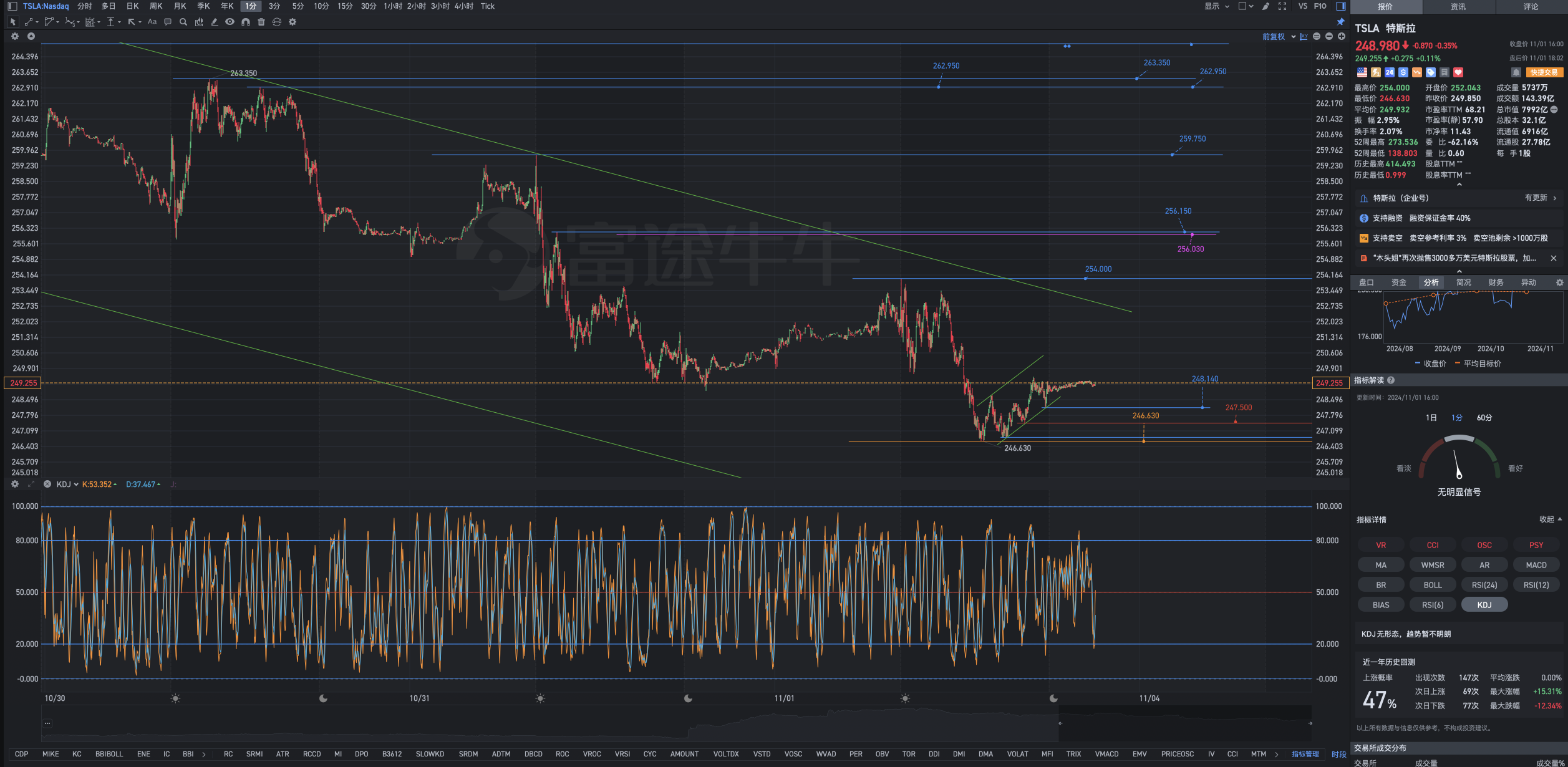This screenshot has width=1568, height=767.
Task: Add a comment bubble annotation
Action: pyautogui.click(x=168, y=22)
